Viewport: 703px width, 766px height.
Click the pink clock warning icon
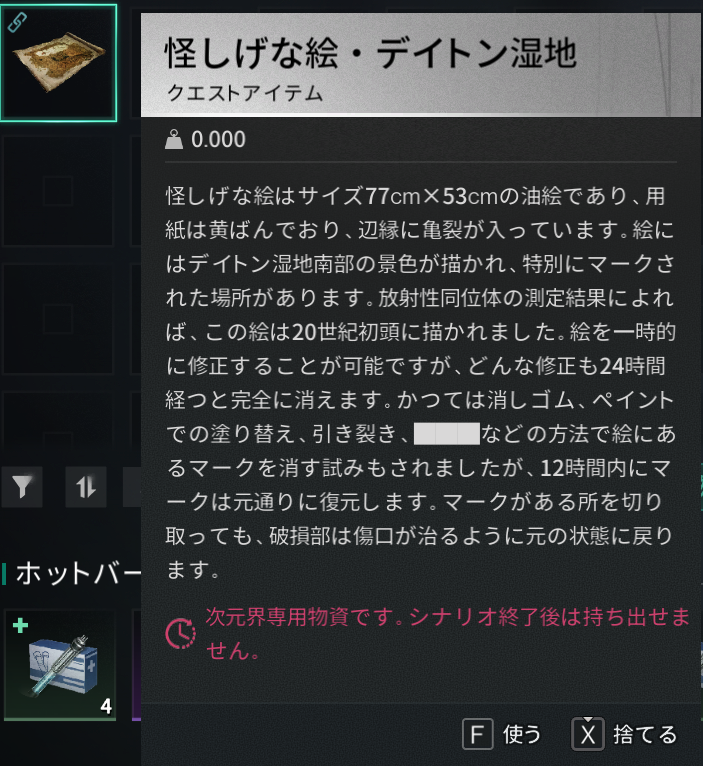click(x=180, y=634)
